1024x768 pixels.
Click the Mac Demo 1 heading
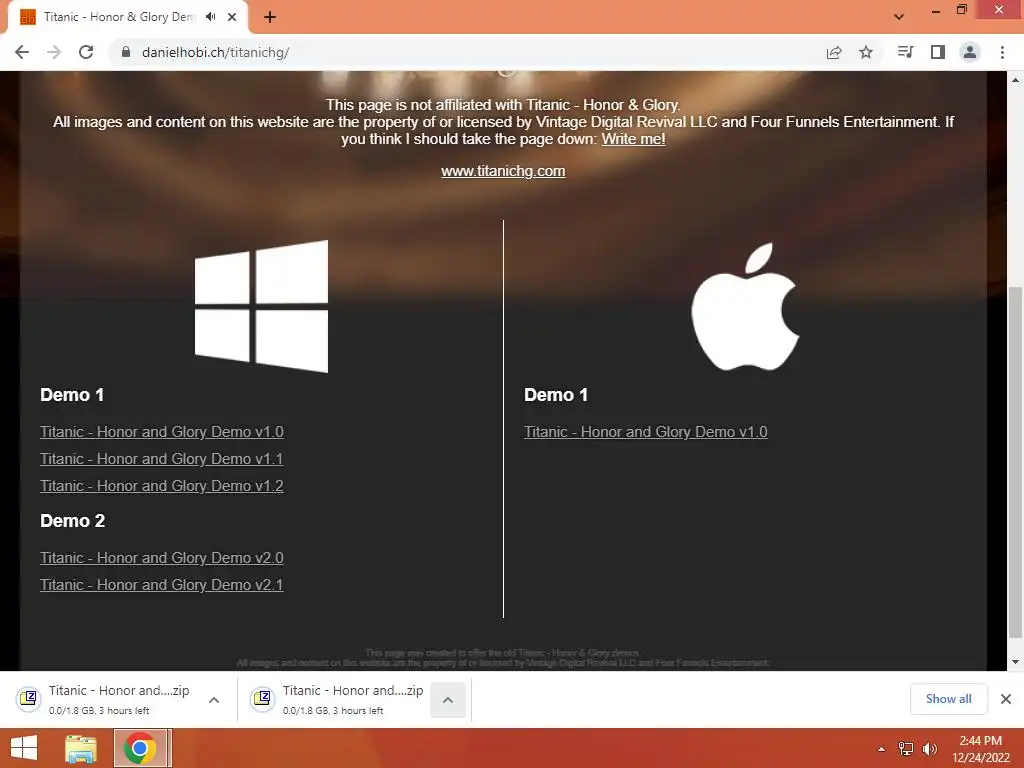pos(556,395)
